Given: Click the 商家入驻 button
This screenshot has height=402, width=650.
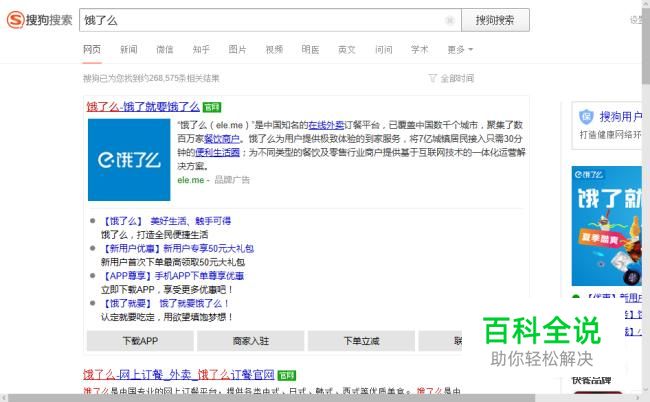Looking at the screenshot, I should point(251,341).
